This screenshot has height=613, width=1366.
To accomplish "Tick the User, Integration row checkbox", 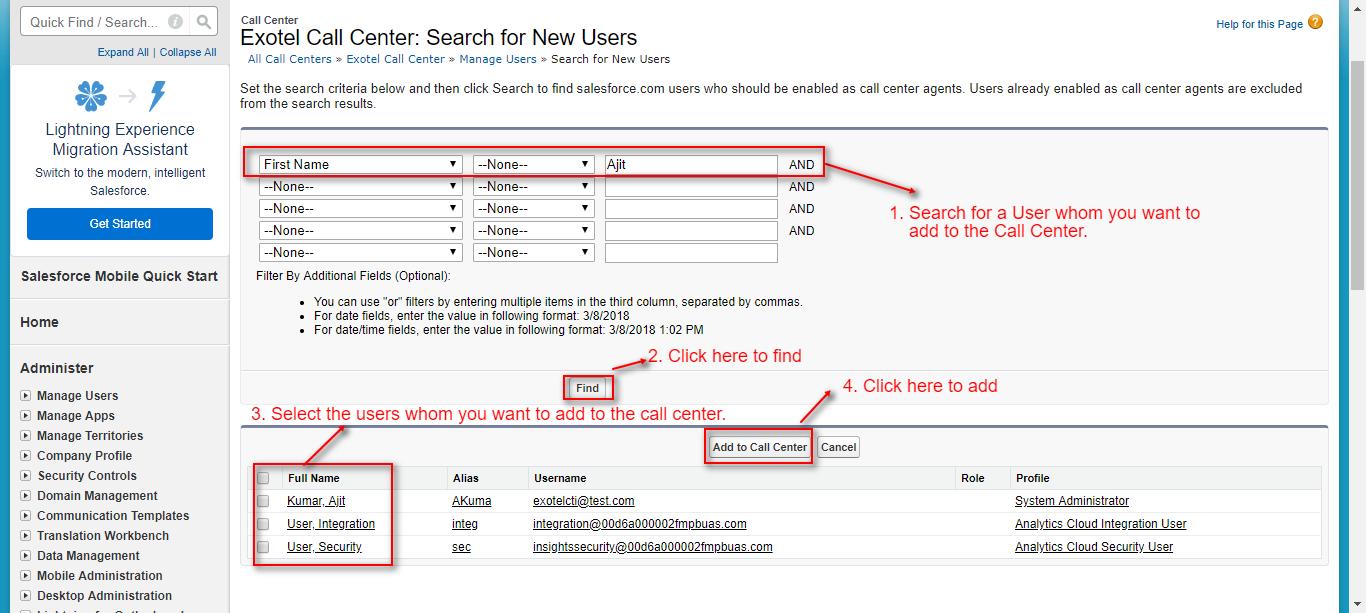I will 263,524.
